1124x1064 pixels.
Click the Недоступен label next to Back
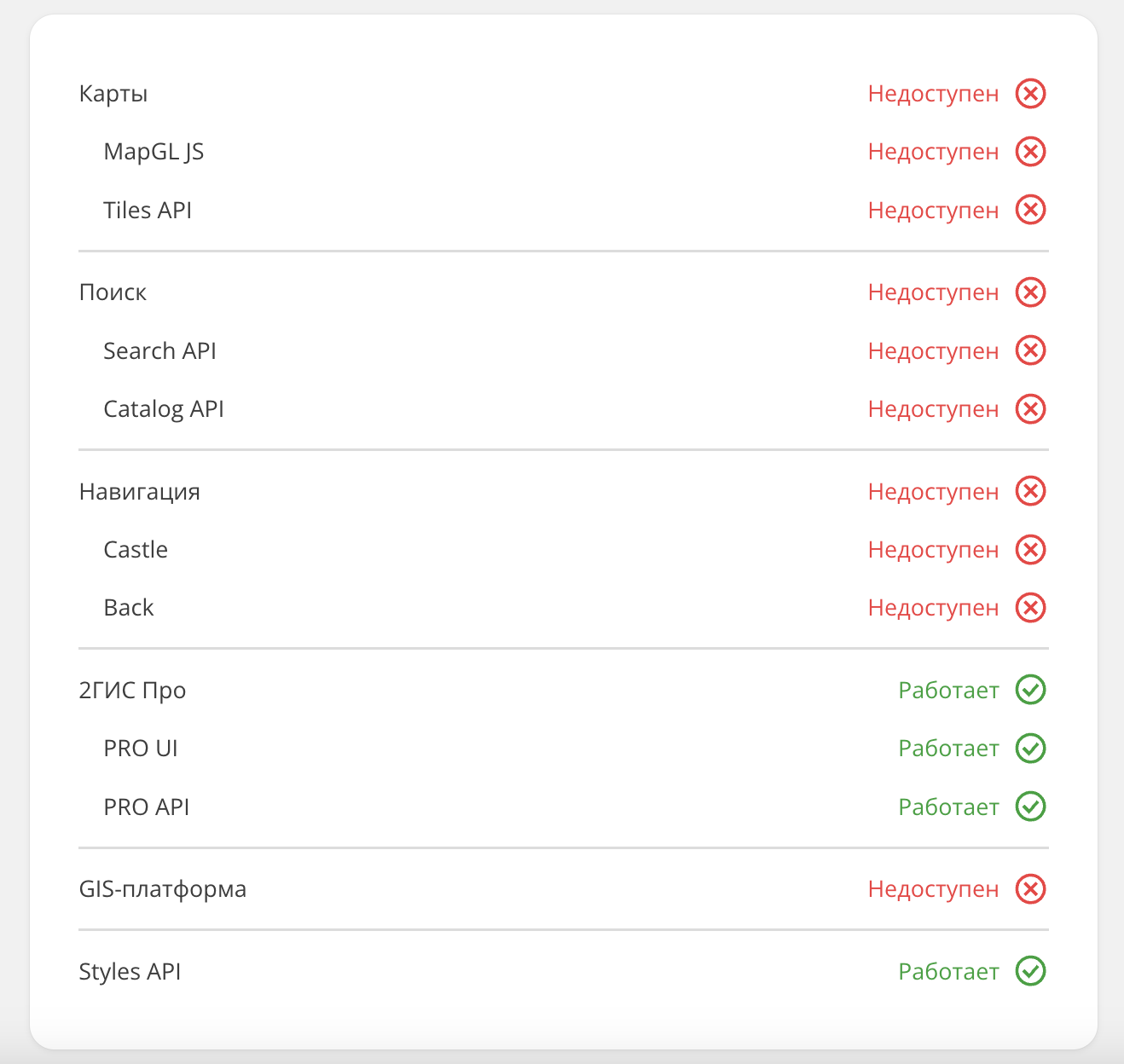coord(933,608)
